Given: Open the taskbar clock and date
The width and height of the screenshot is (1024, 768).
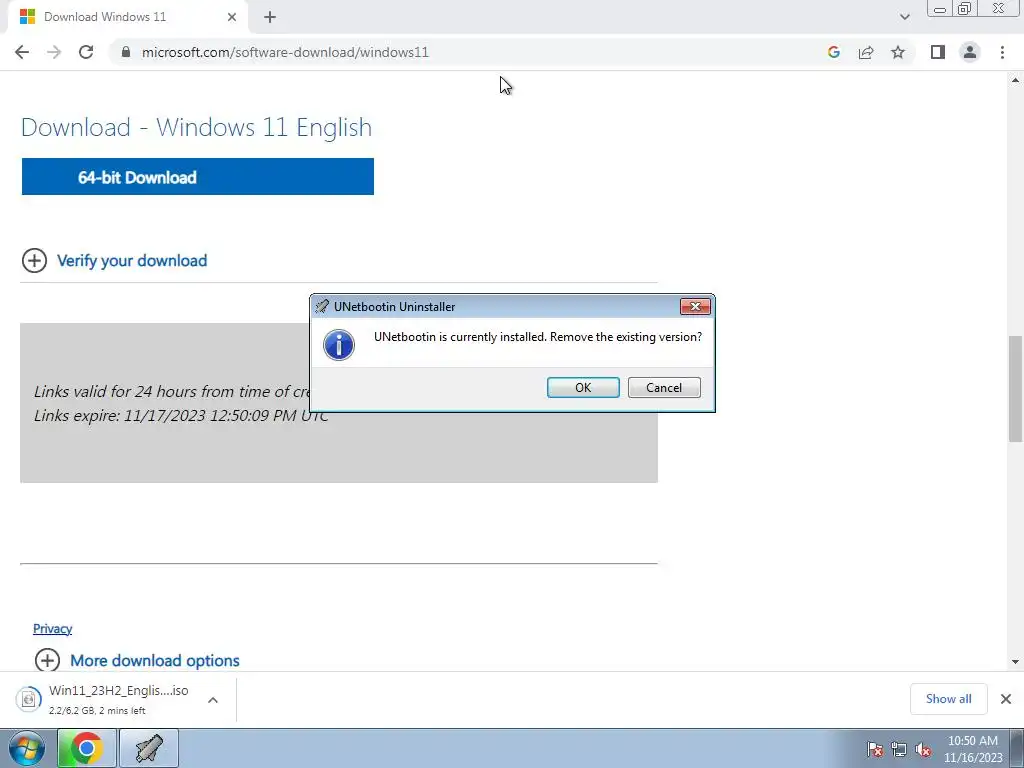Looking at the screenshot, I should [x=972, y=749].
